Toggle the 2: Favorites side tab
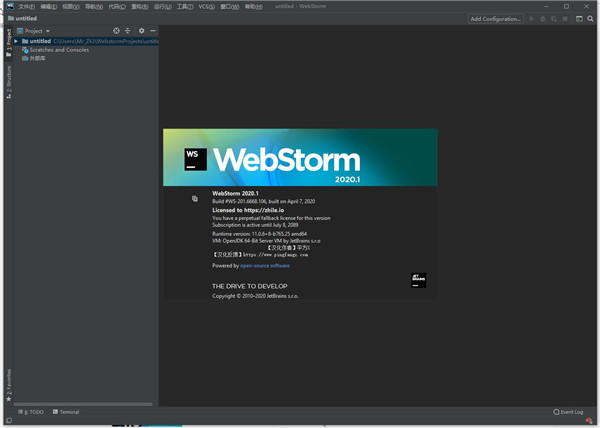 click(x=8, y=385)
